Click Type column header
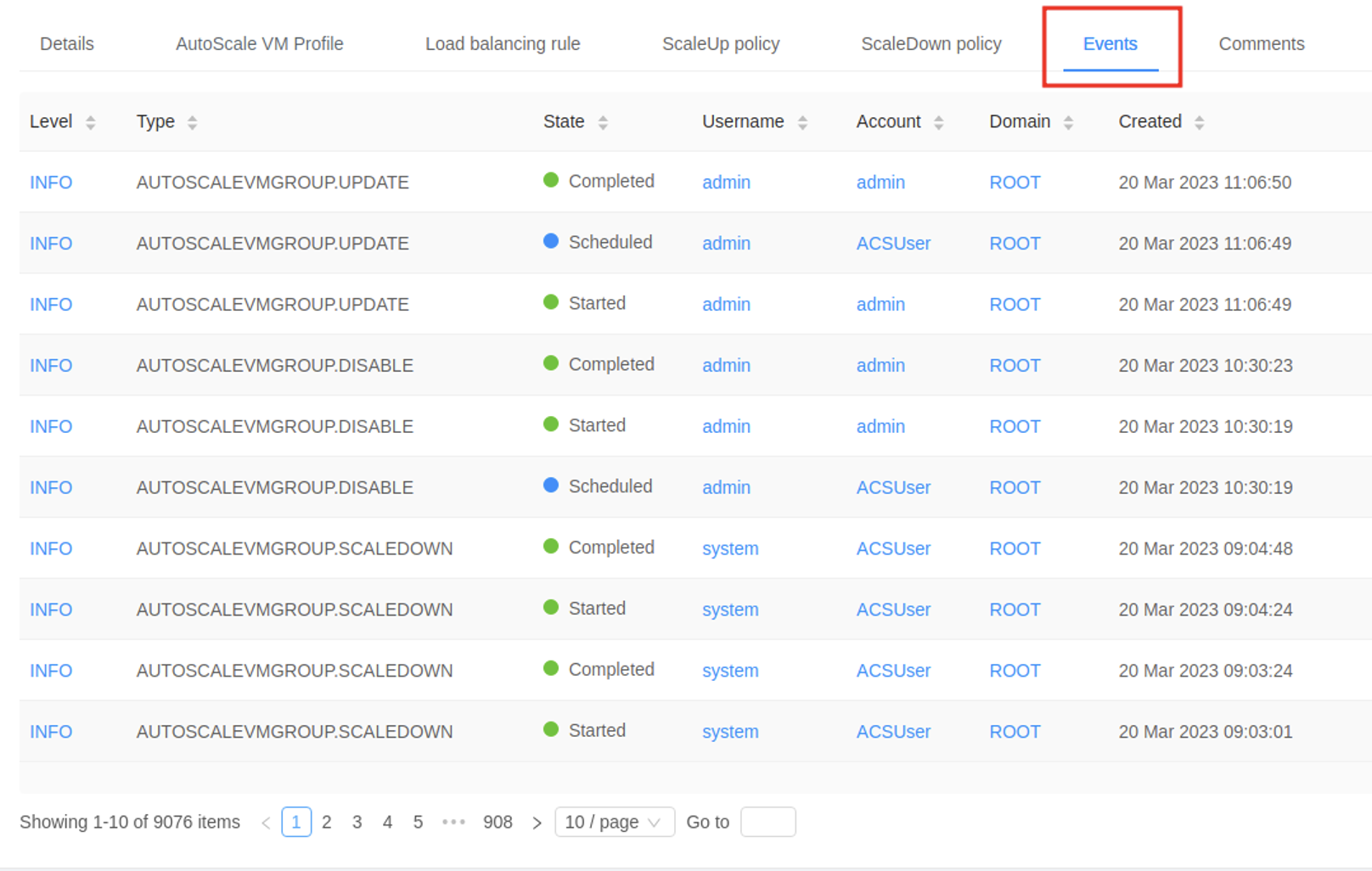 (x=155, y=122)
